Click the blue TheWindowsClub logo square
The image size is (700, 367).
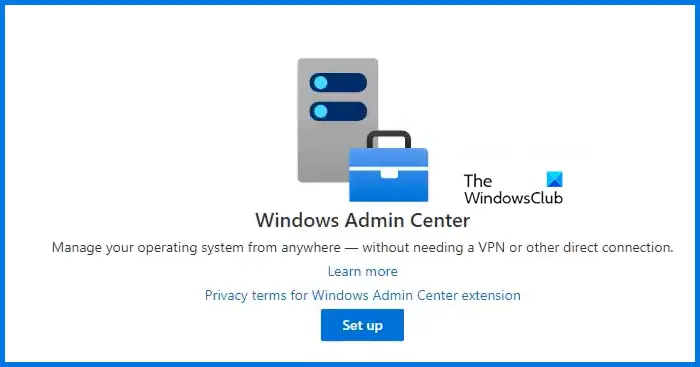[x=554, y=179]
